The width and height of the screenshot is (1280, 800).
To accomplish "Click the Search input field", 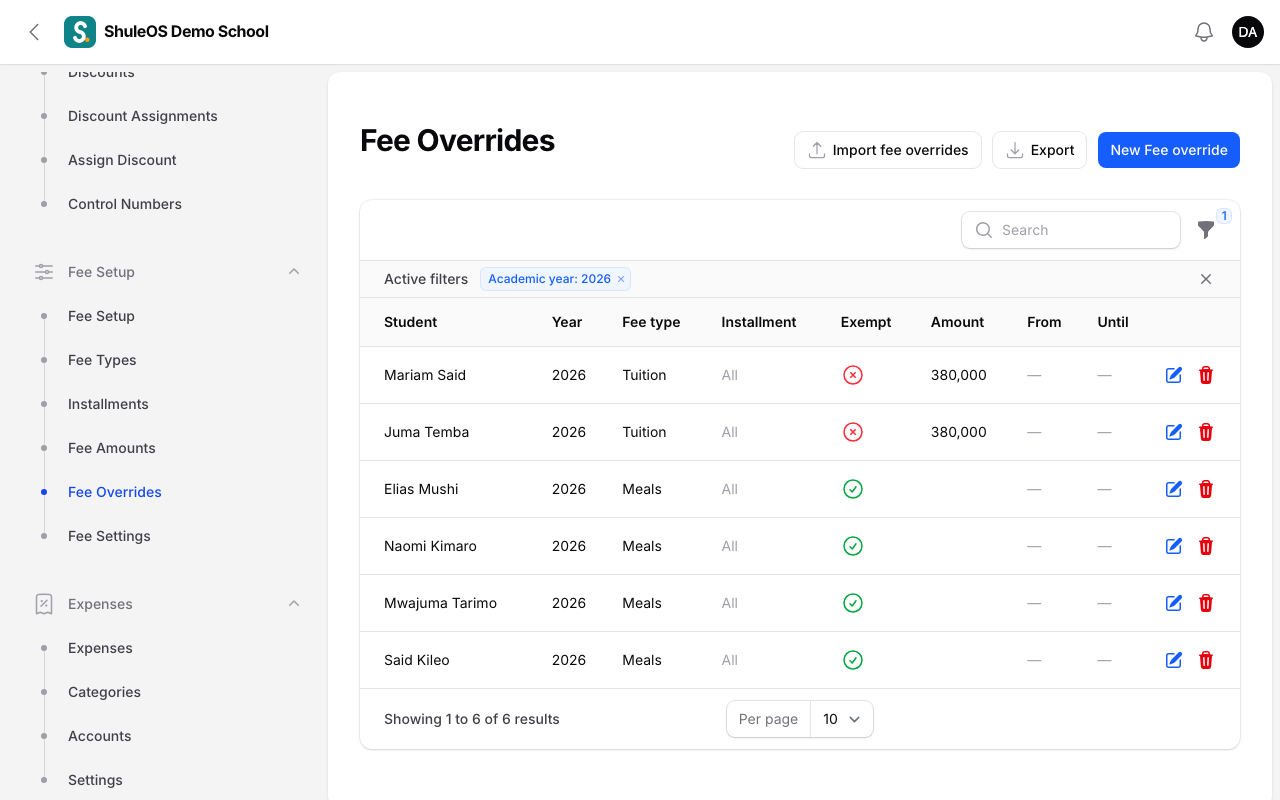I will (x=1071, y=230).
